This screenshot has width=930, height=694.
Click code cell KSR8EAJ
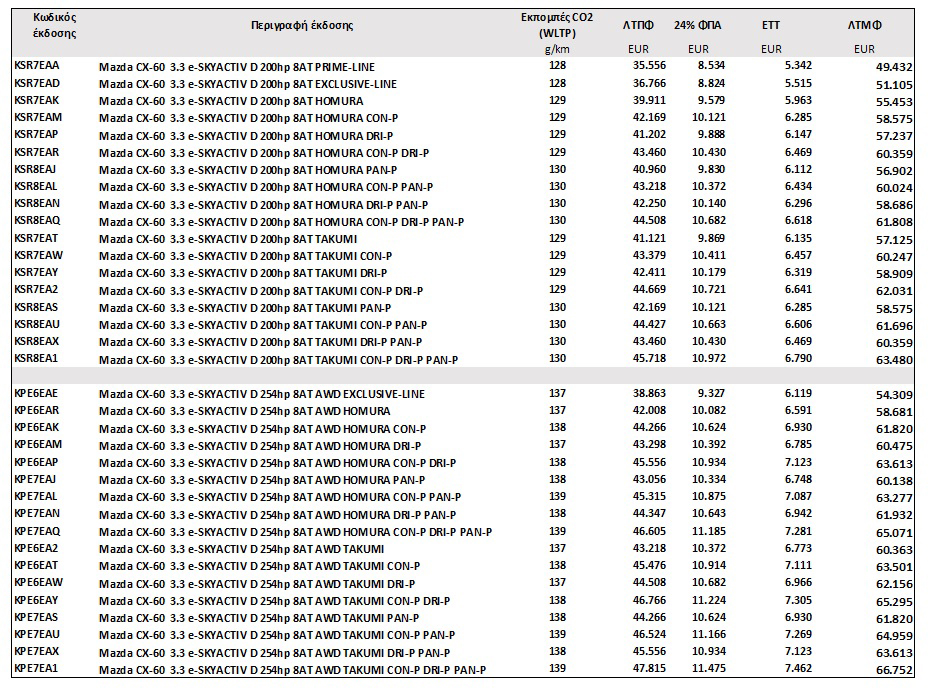coord(35,169)
